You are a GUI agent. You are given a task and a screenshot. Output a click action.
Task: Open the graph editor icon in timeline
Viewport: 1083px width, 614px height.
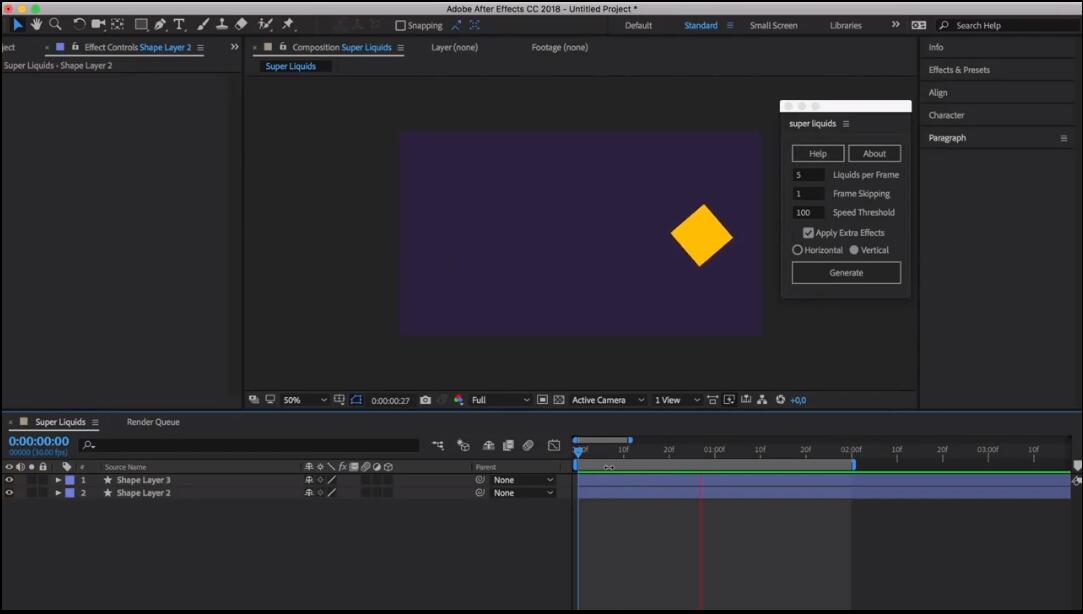click(554, 445)
